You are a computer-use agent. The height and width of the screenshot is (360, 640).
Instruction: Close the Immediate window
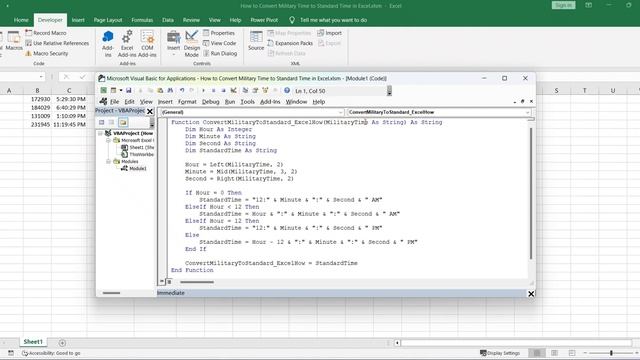click(531, 293)
